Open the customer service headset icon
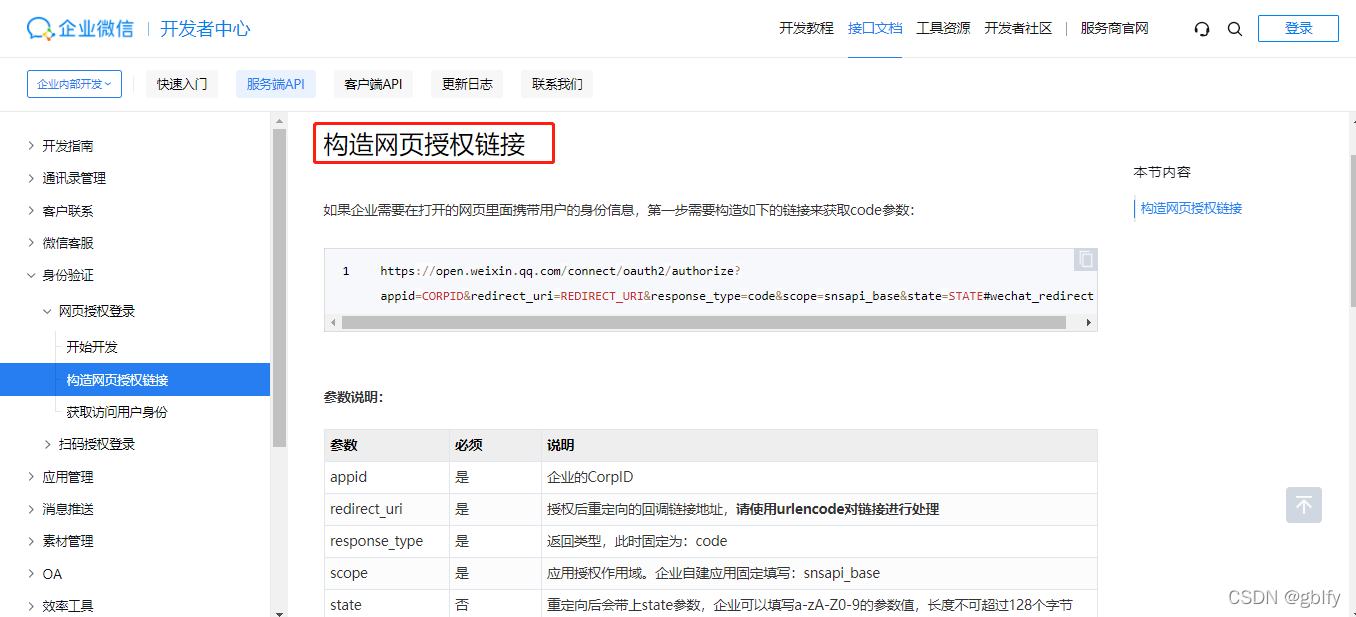This screenshot has width=1356, height=617. coord(1202,29)
